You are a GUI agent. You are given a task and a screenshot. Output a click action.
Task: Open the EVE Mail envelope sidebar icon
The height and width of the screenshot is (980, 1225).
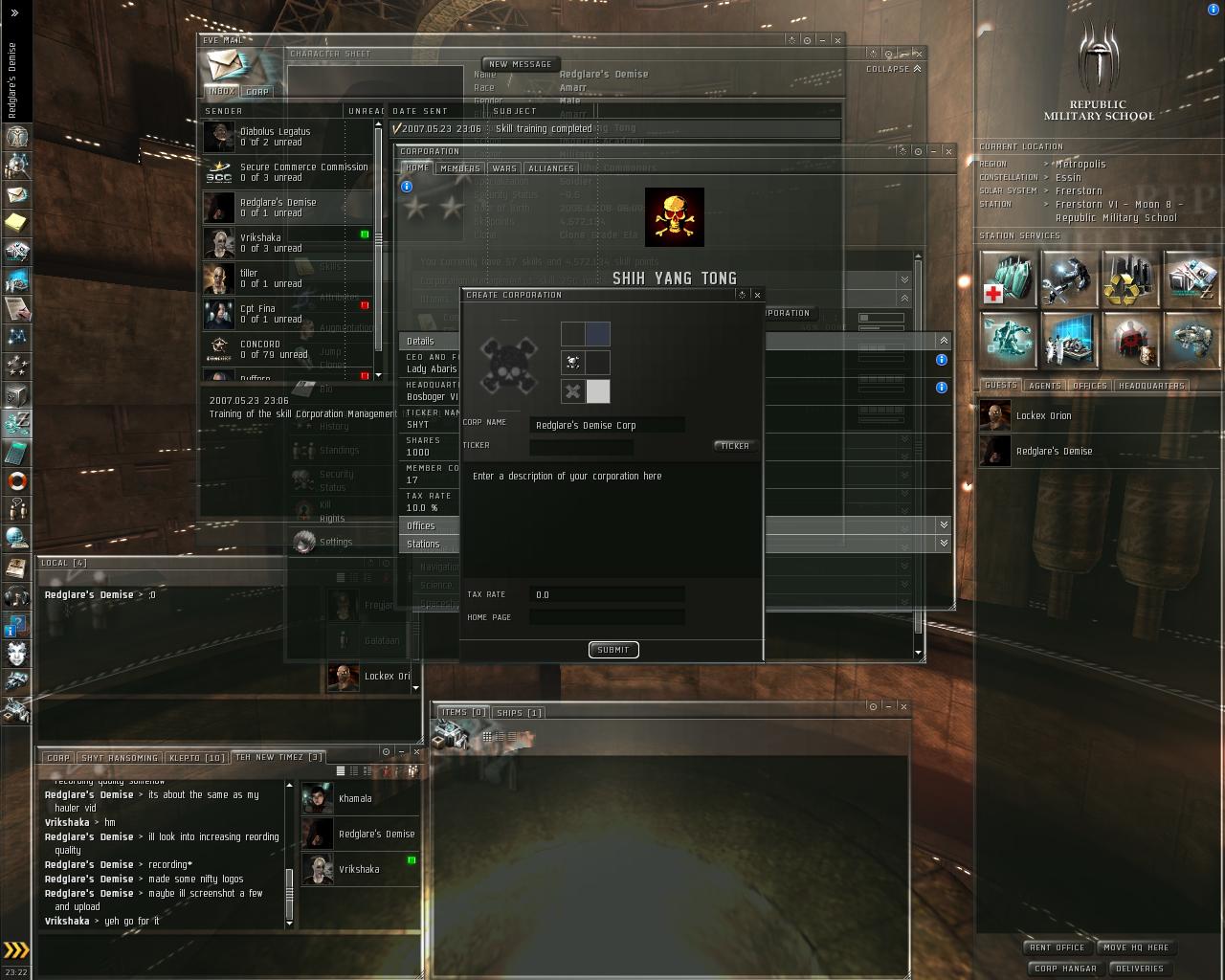click(x=16, y=193)
